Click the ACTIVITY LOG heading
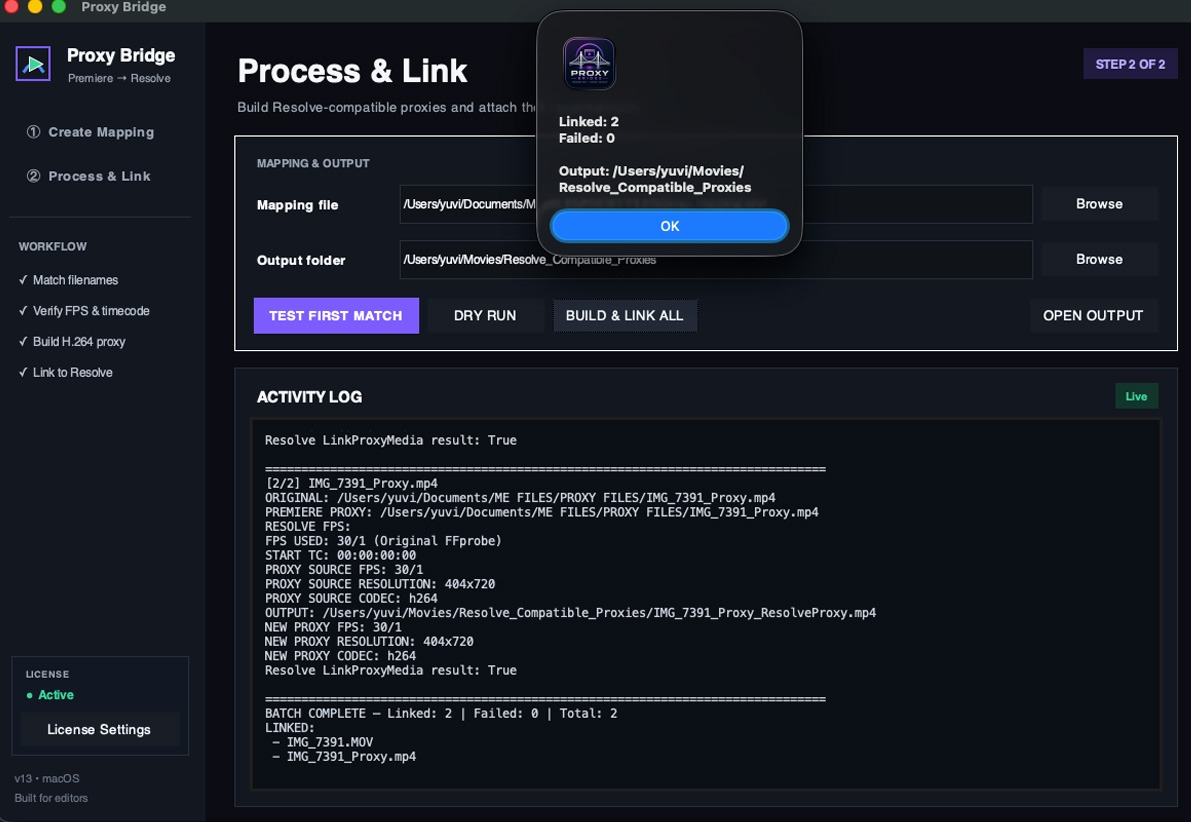Viewport: 1191px width, 822px height. [309, 397]
